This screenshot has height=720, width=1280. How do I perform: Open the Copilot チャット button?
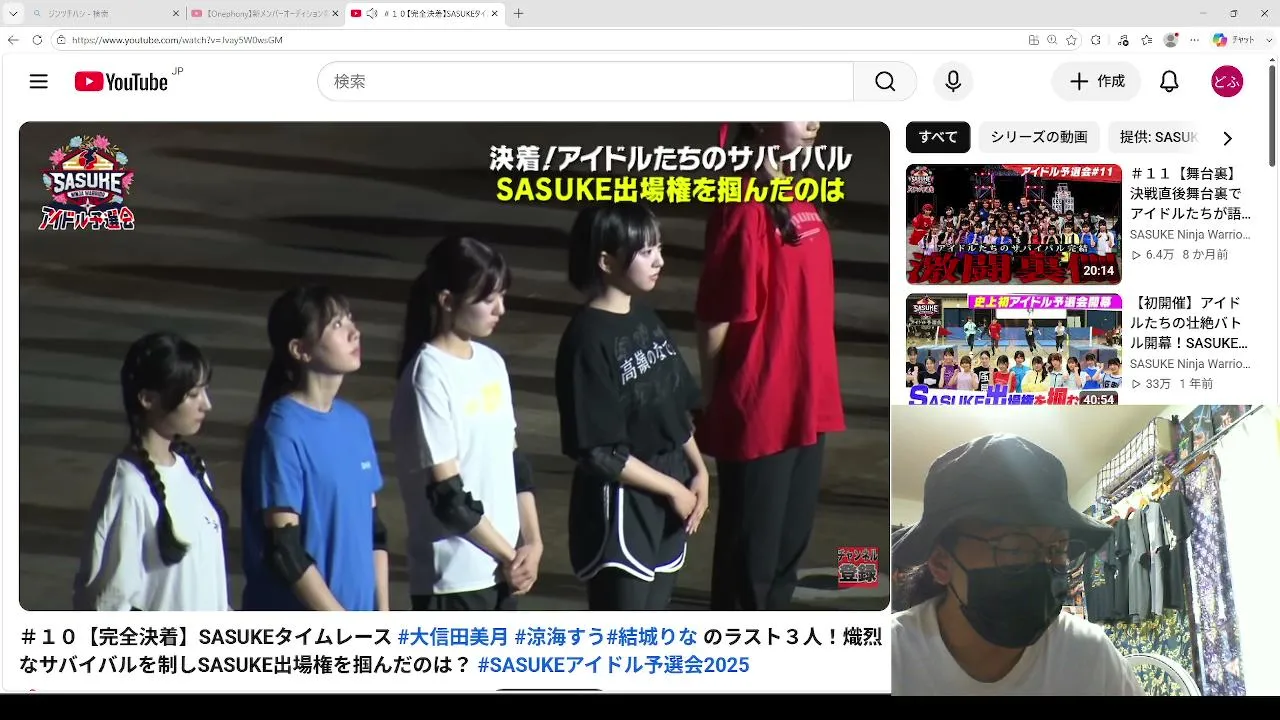[x=1233, y=40]
